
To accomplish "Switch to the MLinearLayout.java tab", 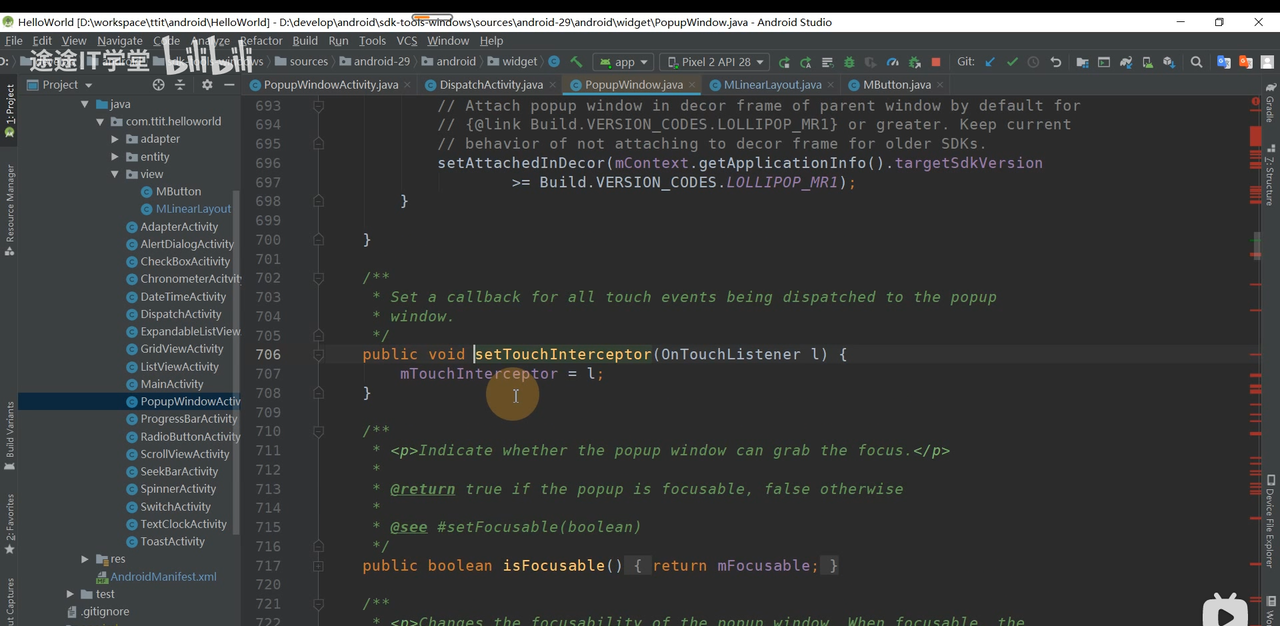I will 772,85.
